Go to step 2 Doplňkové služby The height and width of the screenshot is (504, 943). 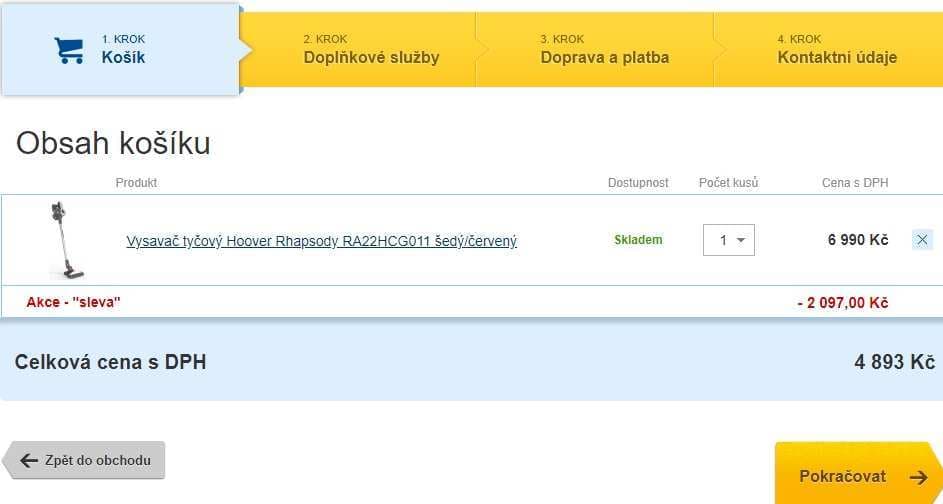(371, 50)
